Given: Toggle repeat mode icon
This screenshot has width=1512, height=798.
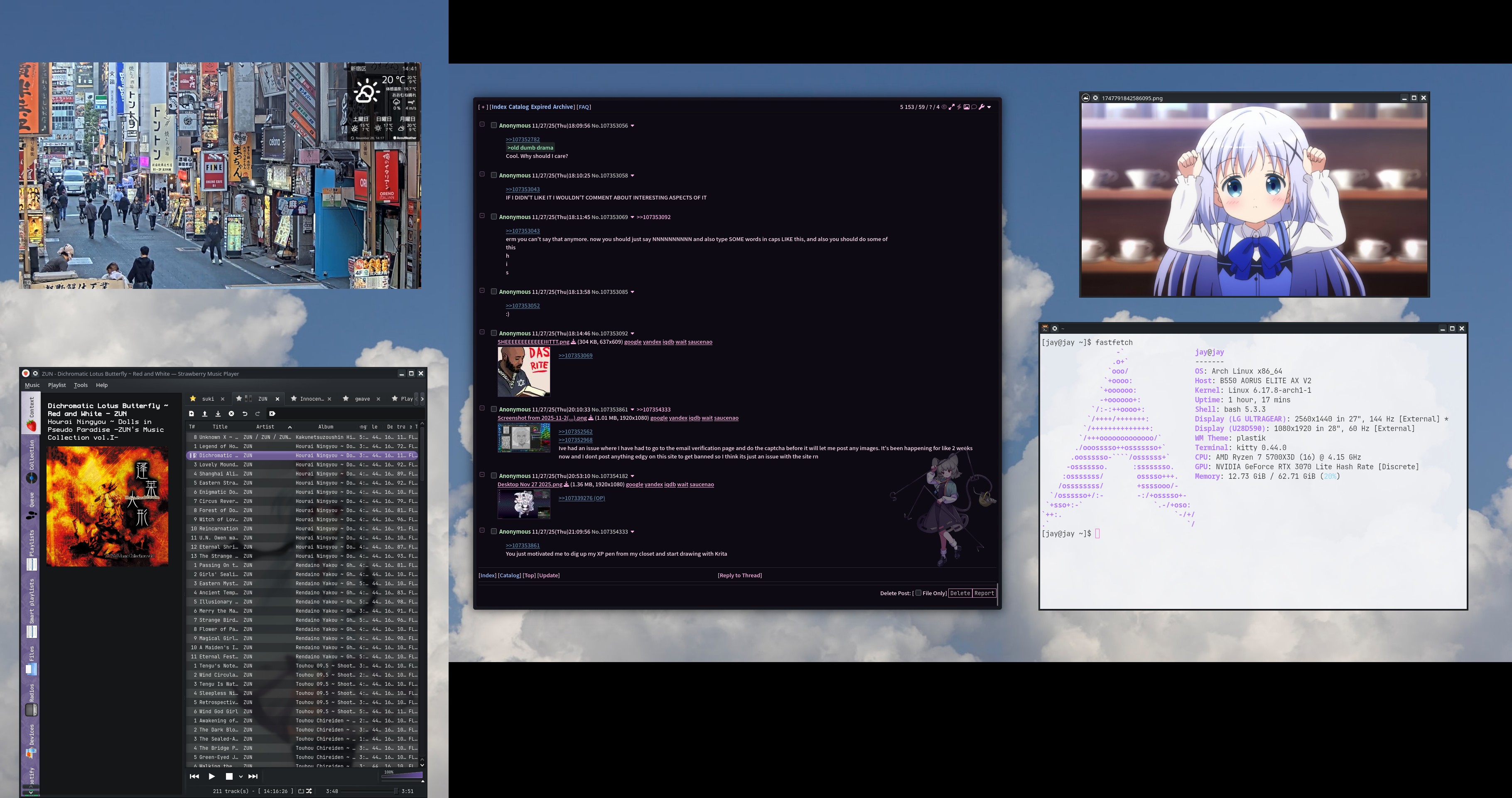Looking at the screenshot, I should [x=301, y=791].
